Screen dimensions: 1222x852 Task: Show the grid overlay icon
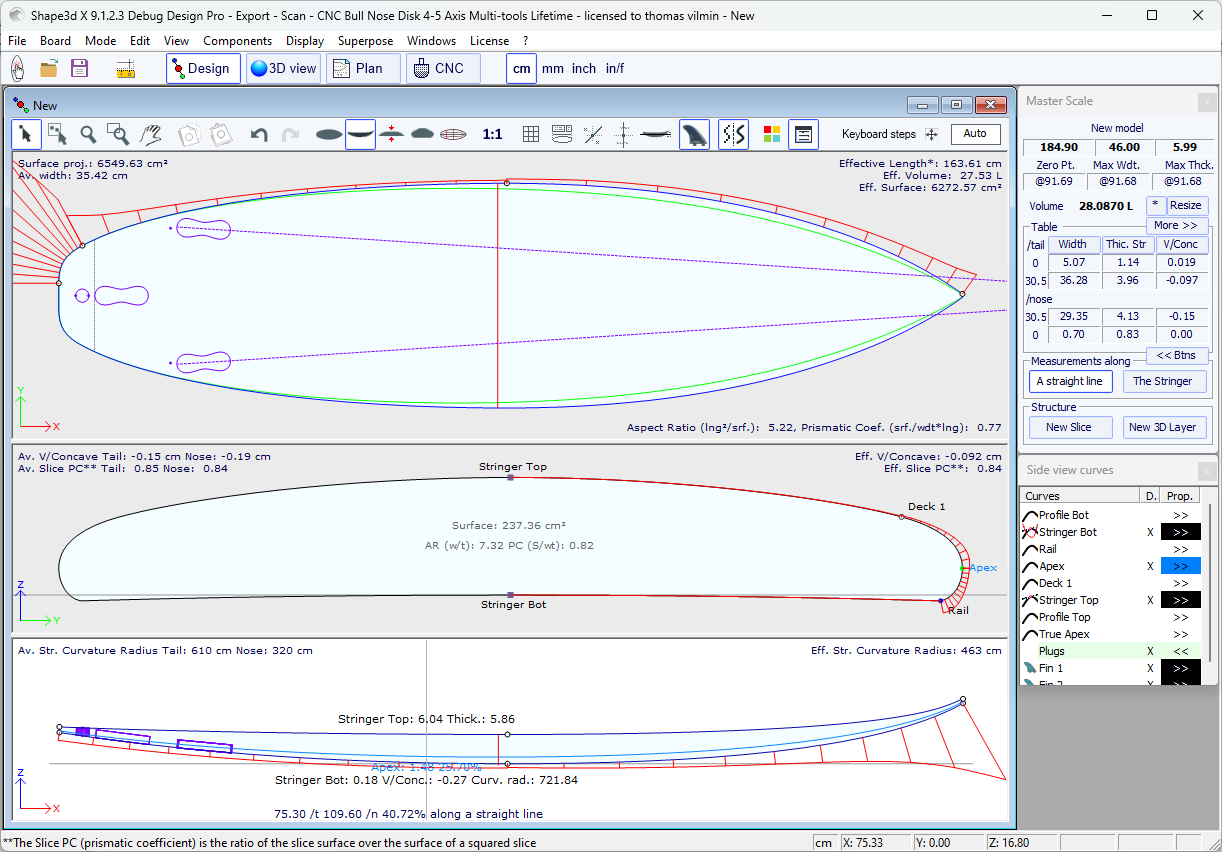(531, 134)
